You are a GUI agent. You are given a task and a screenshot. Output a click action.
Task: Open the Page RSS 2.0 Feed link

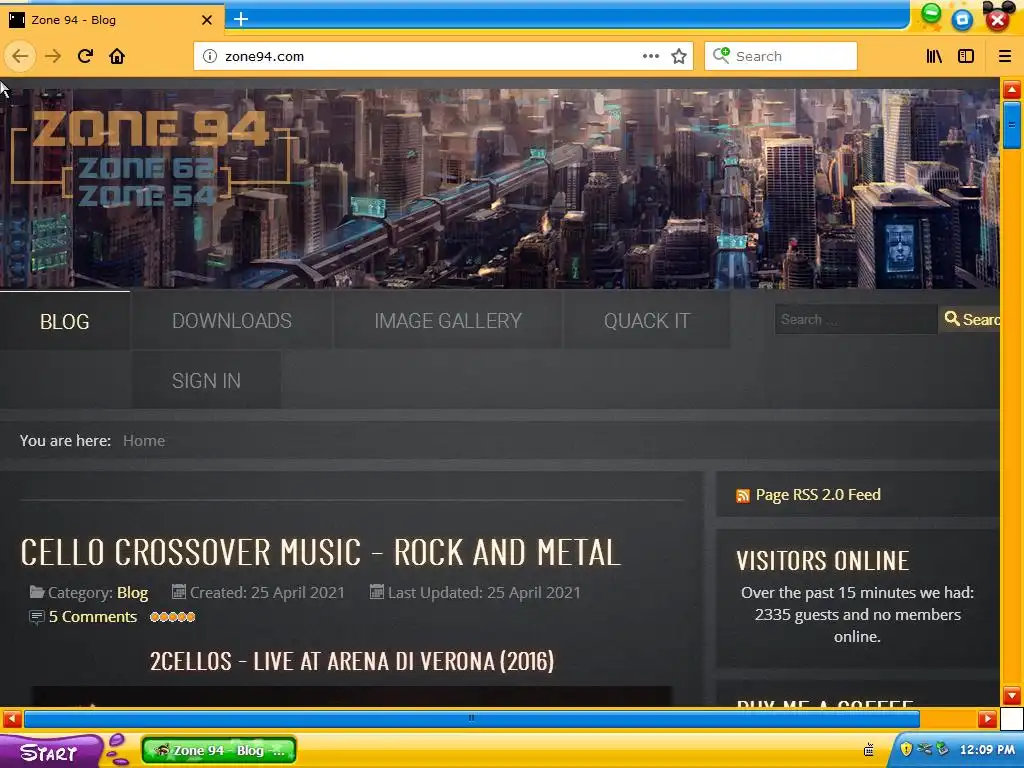(818, 495)
